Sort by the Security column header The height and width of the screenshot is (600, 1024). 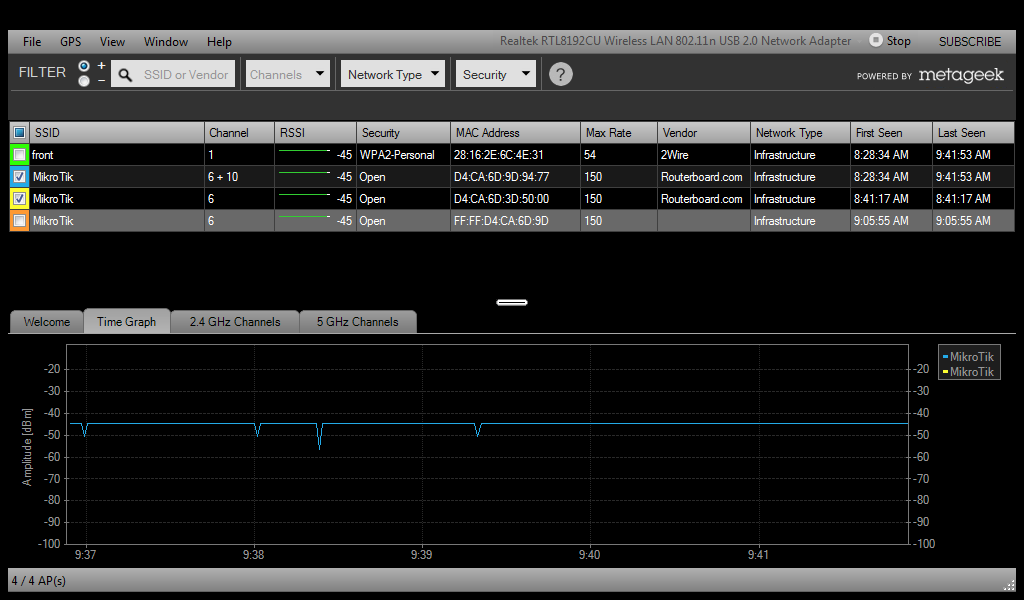tap(403, 133)
